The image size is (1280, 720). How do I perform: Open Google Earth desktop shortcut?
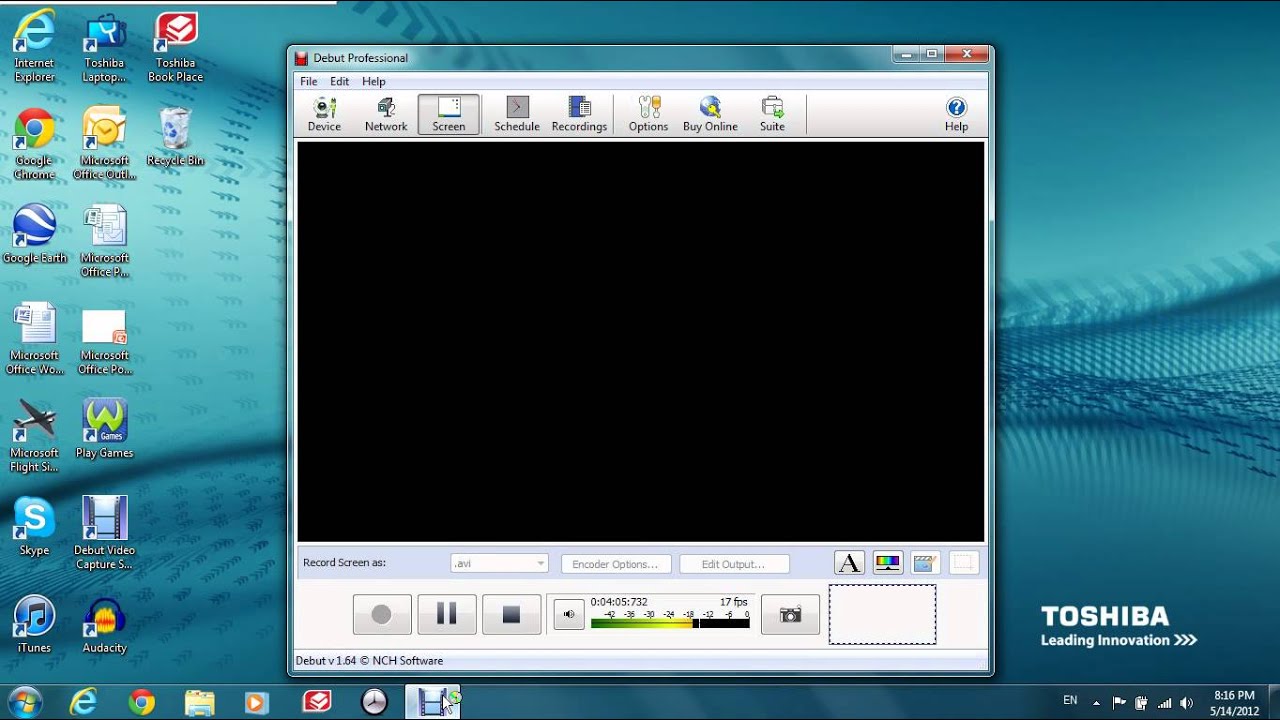34,235
